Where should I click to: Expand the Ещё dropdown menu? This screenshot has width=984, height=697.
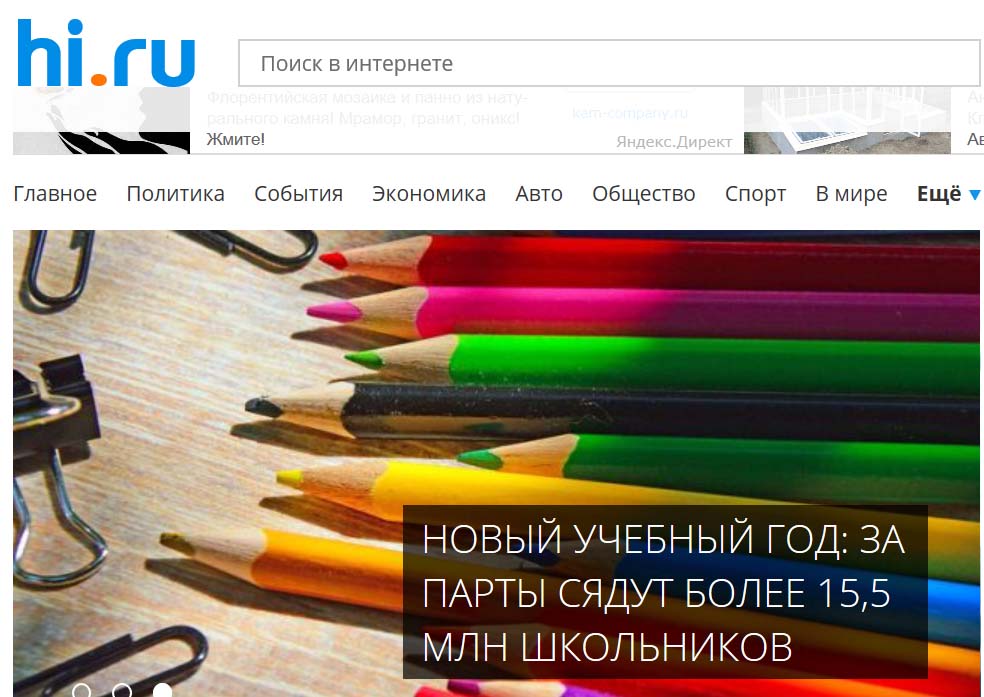click(x=948, y=194)
